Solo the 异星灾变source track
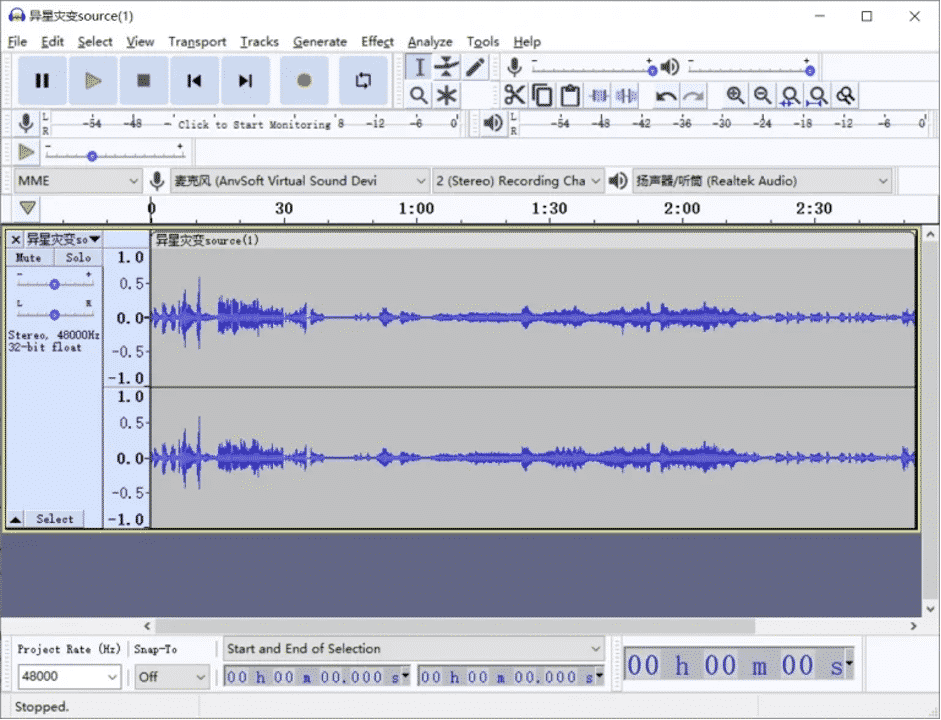 pyautogui.click(x=78, y=258)
